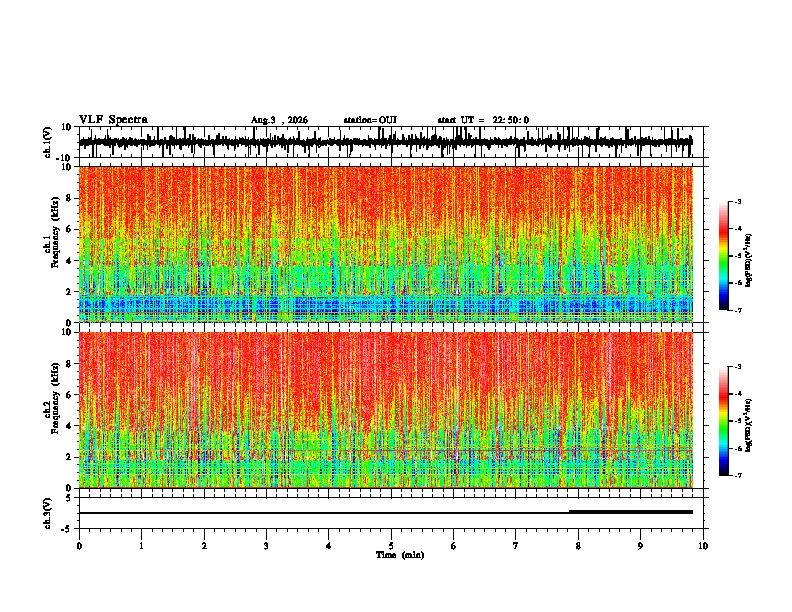Click the thick ch.3 trace segment
Image resolution: width=792 pixels, height=612 pixels.
(x=631, y=512)
